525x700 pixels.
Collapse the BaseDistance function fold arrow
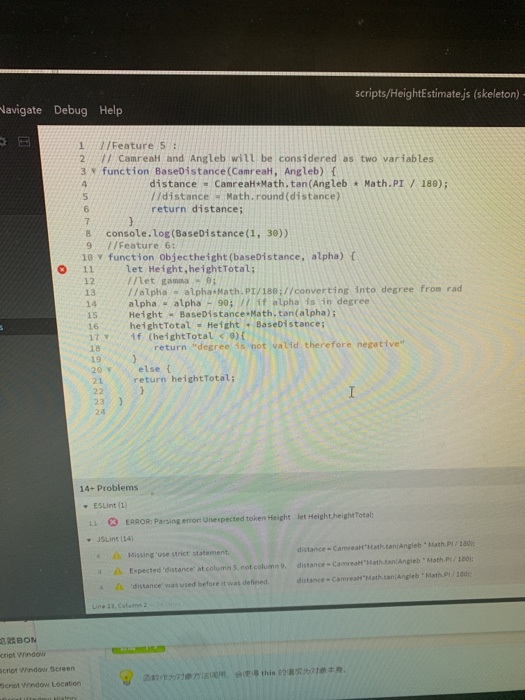pyautogui.click(x=94, y=171)
